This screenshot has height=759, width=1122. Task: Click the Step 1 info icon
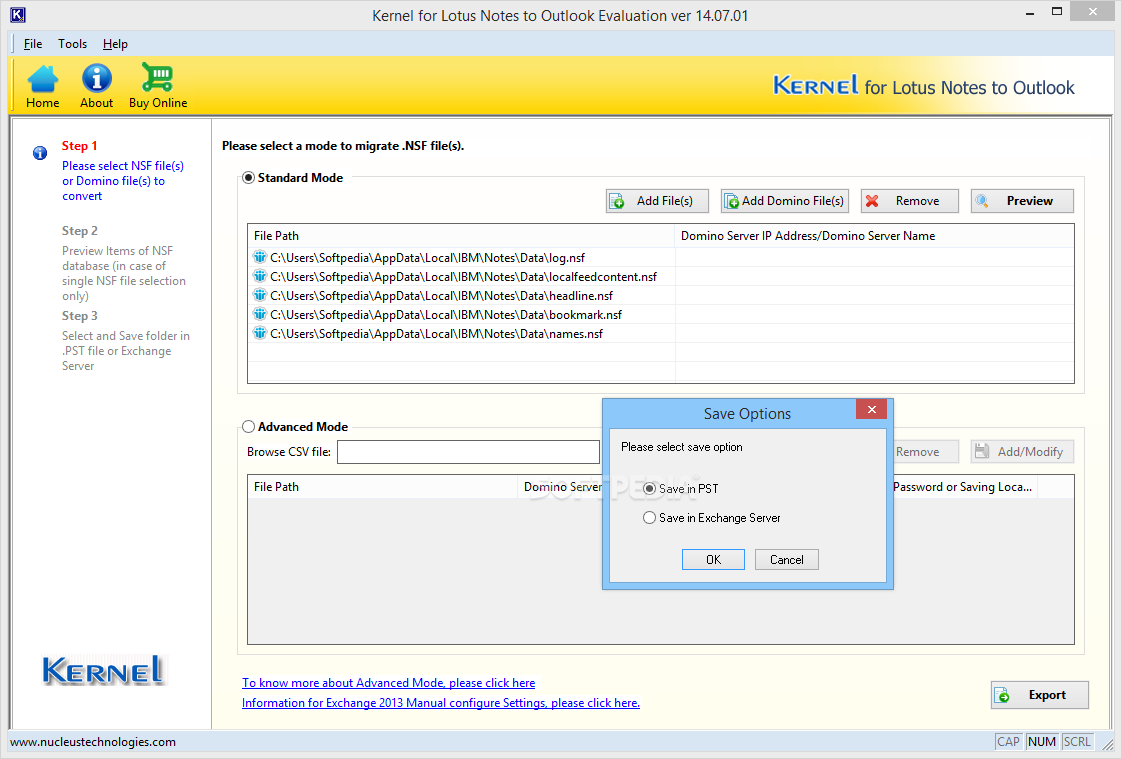(40, 153)
